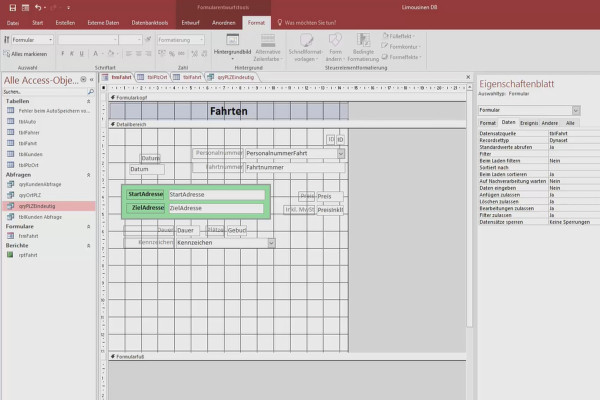Switch to the Entwurf ribbon tab
600x400 pixels.
191,23
